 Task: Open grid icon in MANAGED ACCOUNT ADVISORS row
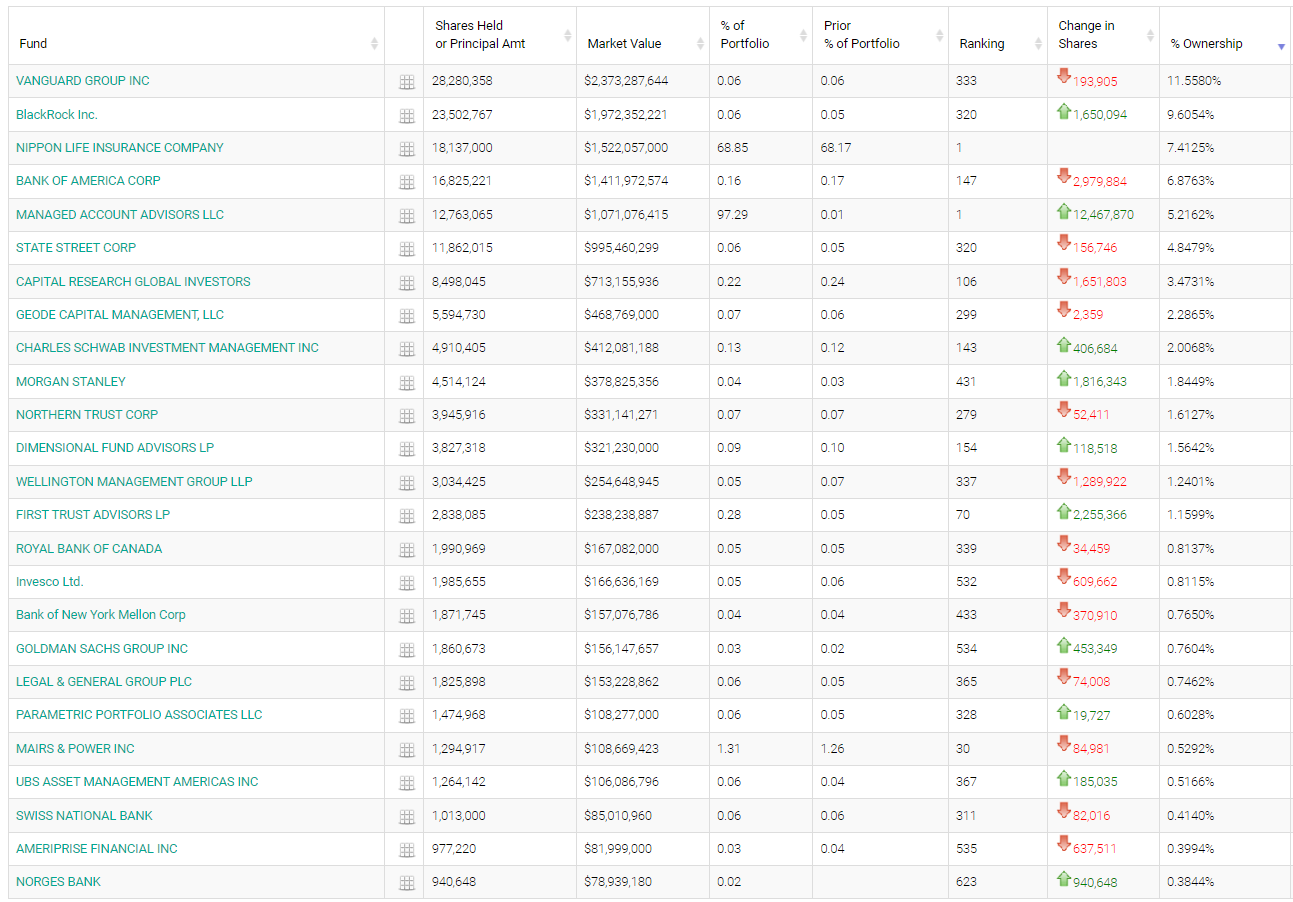(406, 216)
